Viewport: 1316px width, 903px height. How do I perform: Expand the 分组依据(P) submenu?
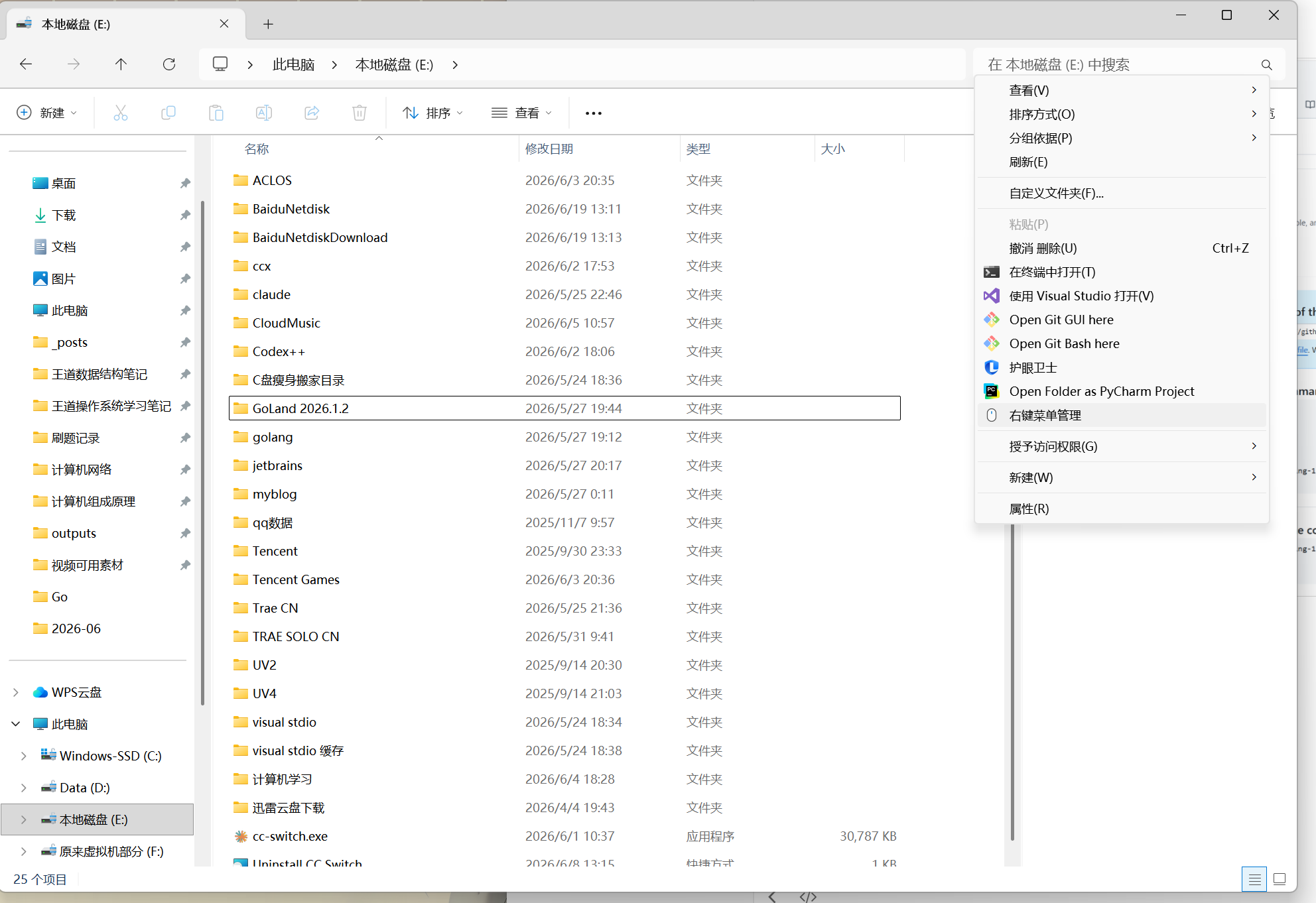pos(1122,138)
